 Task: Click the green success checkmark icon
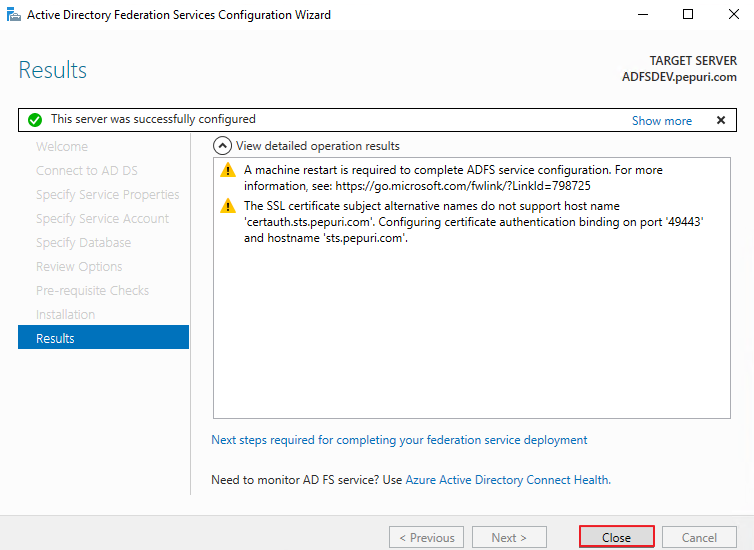(35, 120)
